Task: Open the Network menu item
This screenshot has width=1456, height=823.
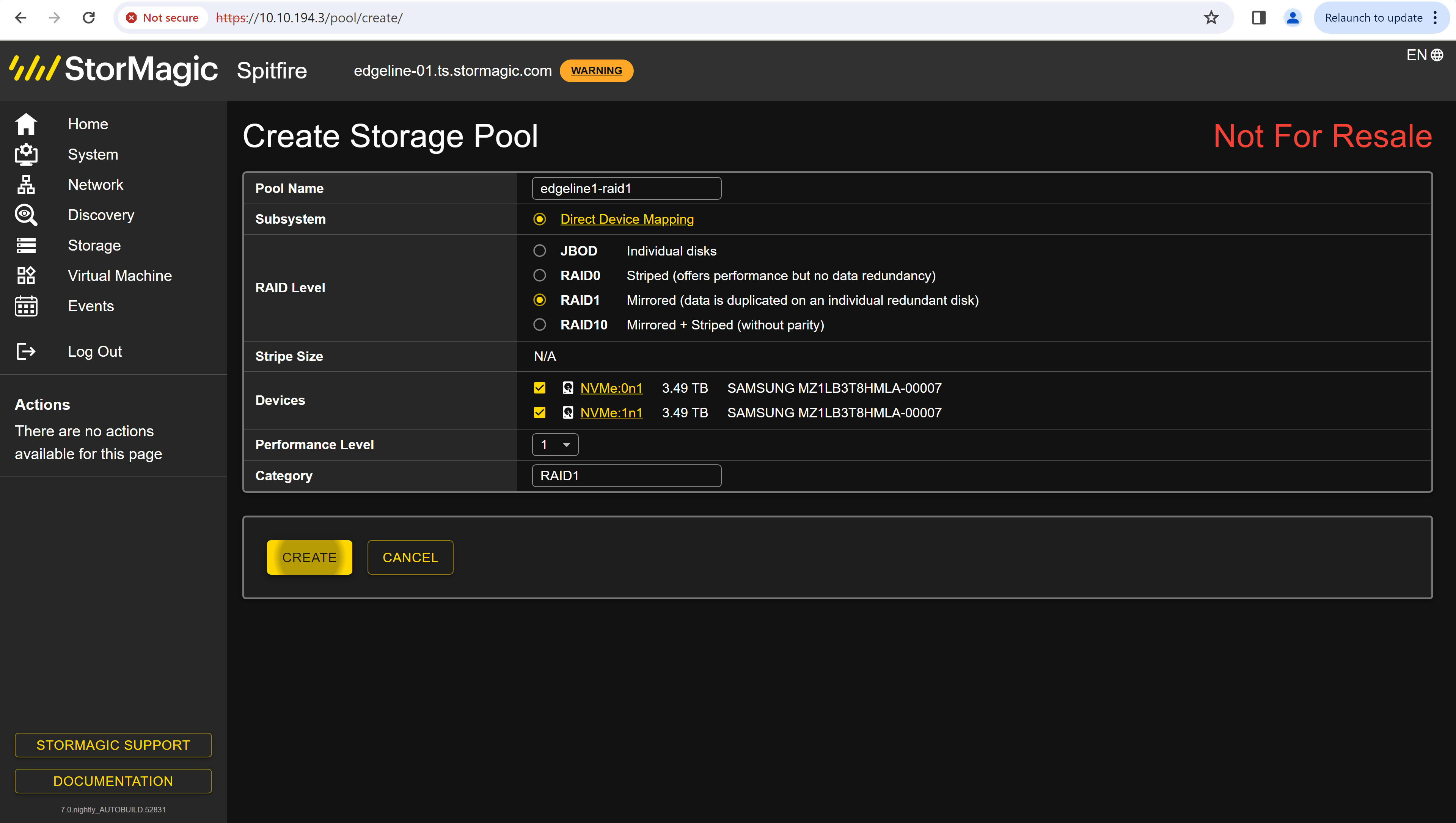Action: [x=96, y=185]
